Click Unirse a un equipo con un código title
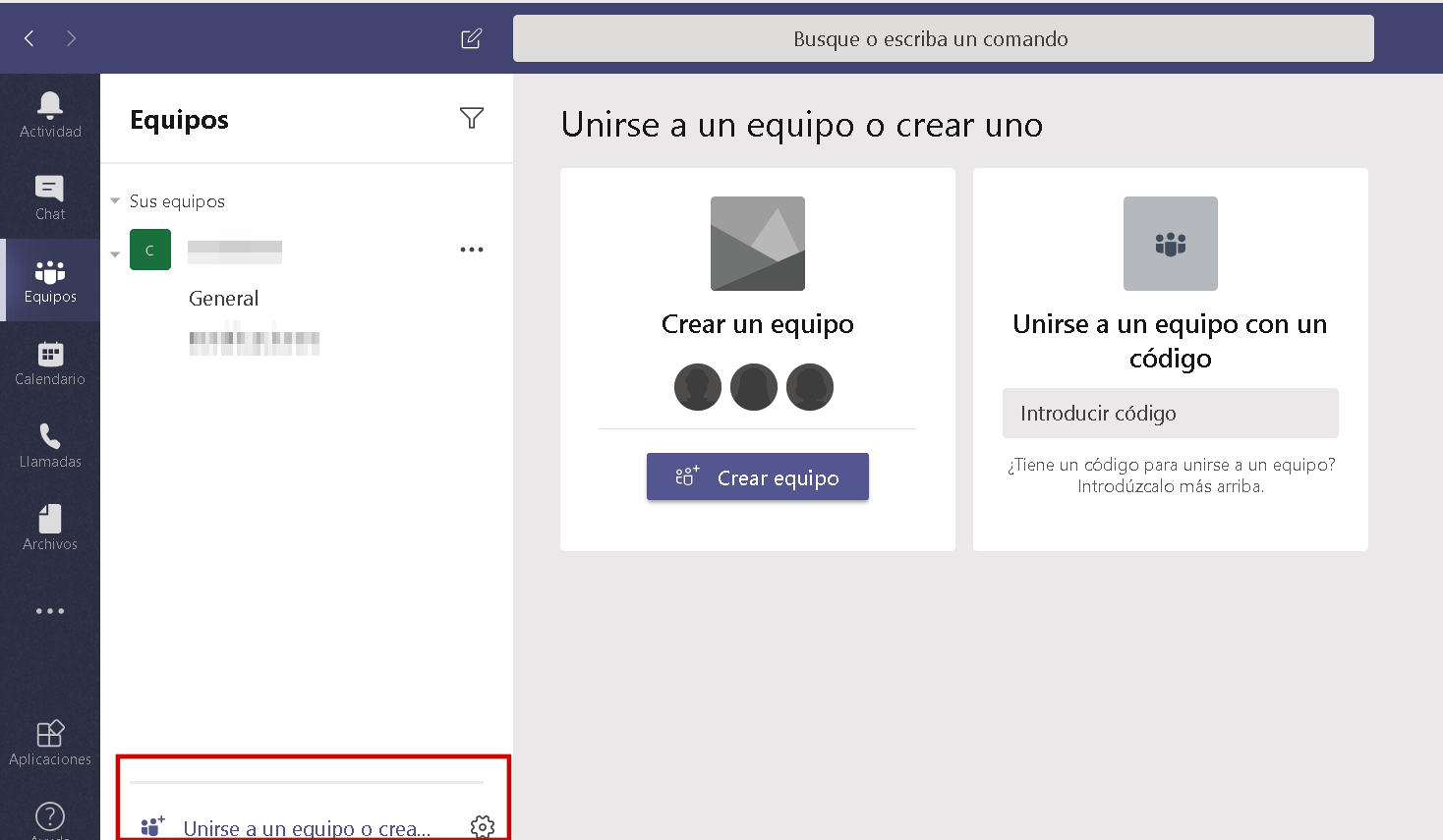1443x840 pixels. click(1171, 341)
